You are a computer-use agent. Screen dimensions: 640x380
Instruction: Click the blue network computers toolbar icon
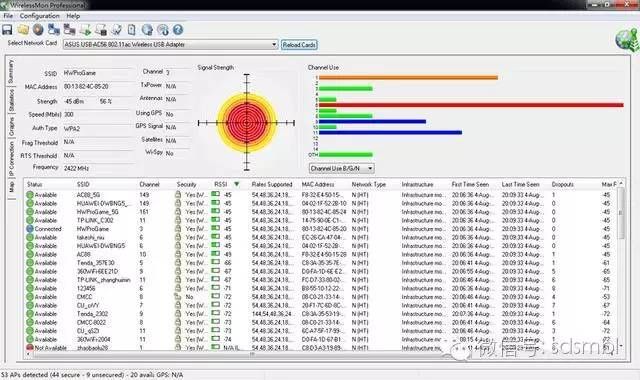[x=54, y=30]
